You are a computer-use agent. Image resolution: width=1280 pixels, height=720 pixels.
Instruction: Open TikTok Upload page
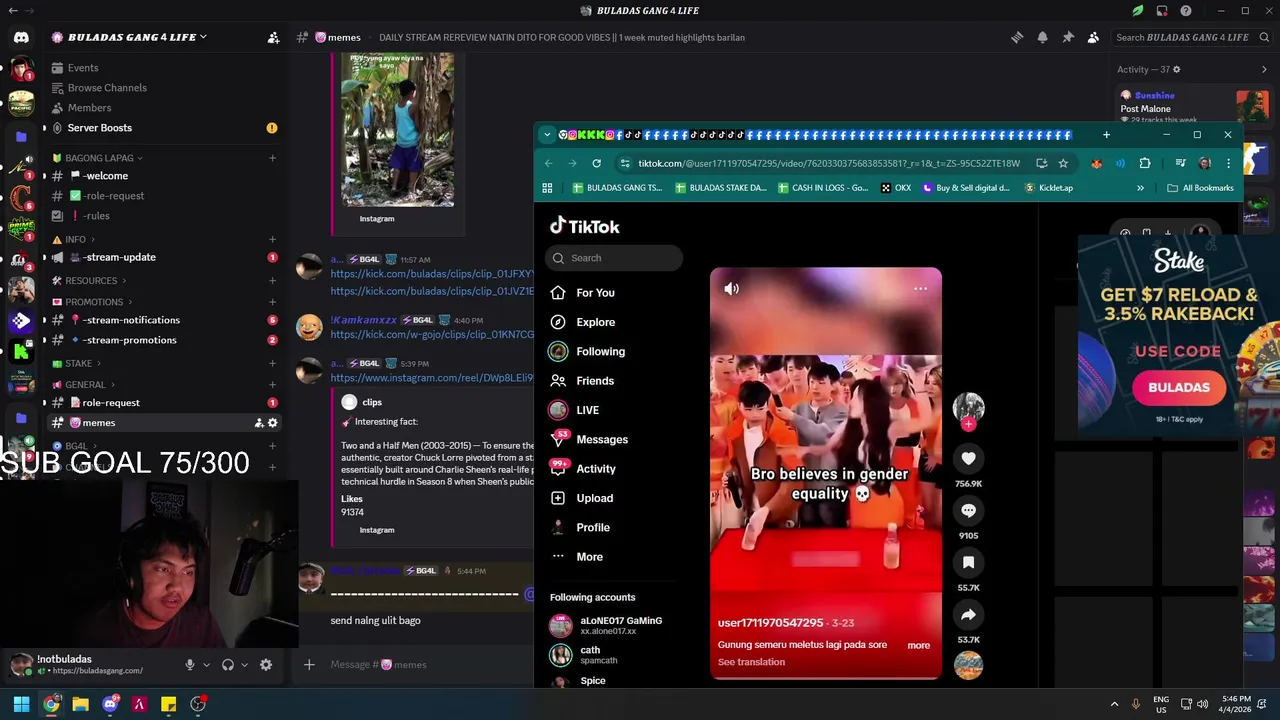tap(594, 498)
